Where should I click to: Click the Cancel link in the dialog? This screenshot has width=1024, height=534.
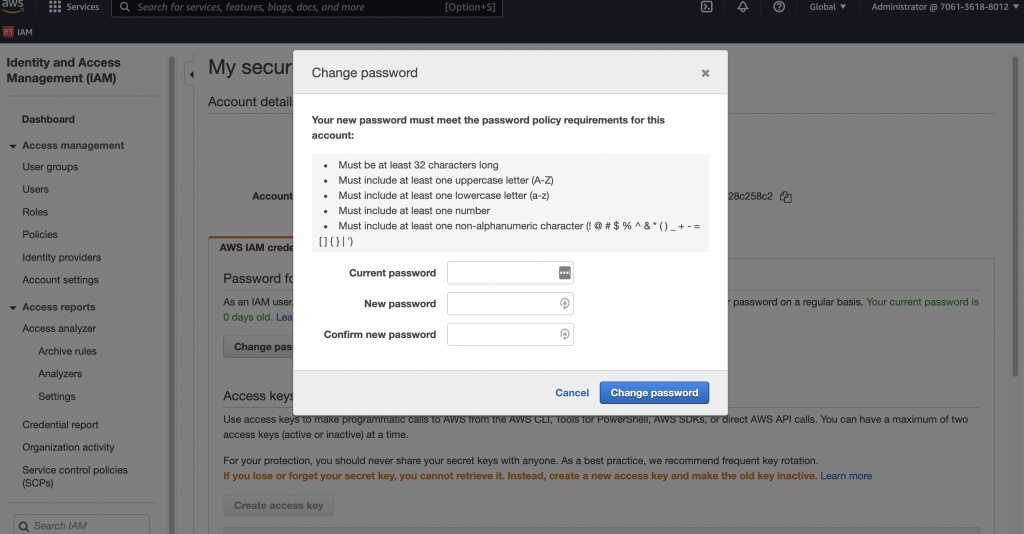[572, 393]
